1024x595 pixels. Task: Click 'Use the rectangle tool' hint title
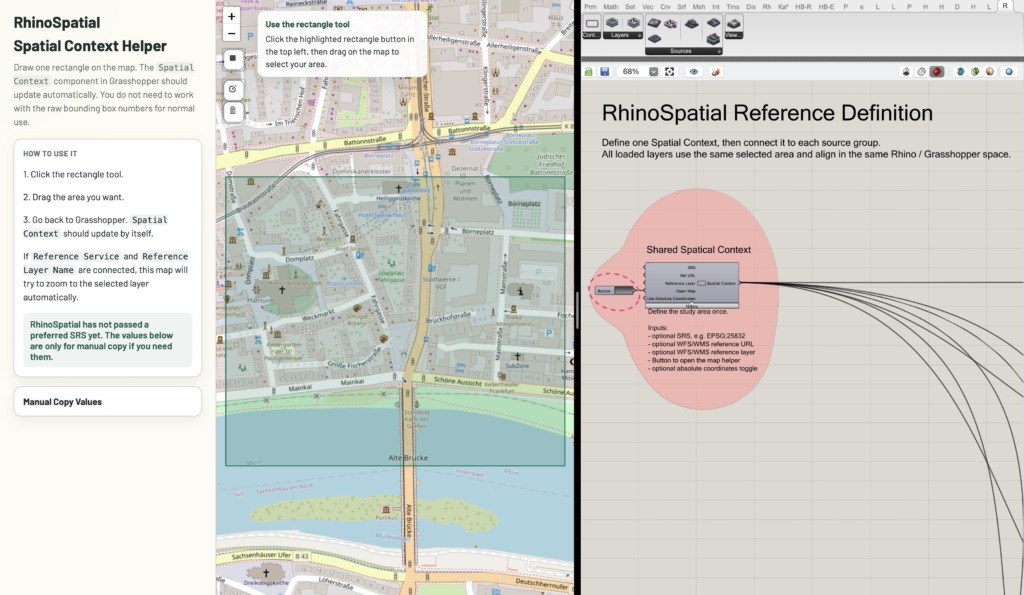307,24
